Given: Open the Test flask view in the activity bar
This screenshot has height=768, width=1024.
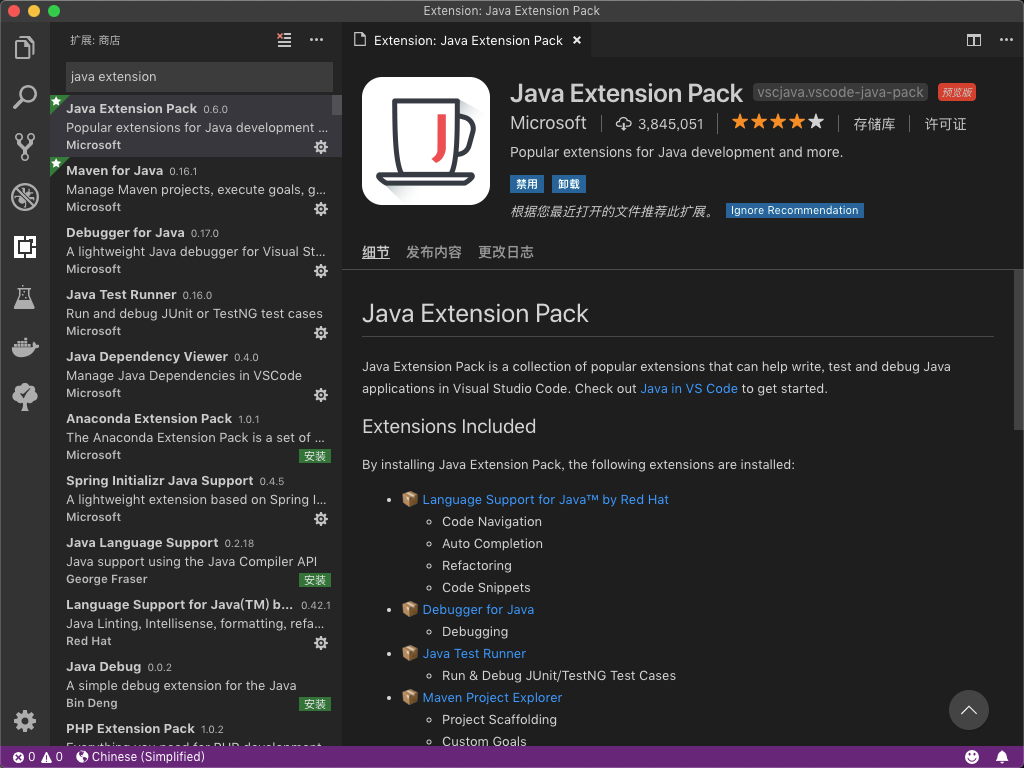Looking at the screenshot, I should (x=25, y=296).
